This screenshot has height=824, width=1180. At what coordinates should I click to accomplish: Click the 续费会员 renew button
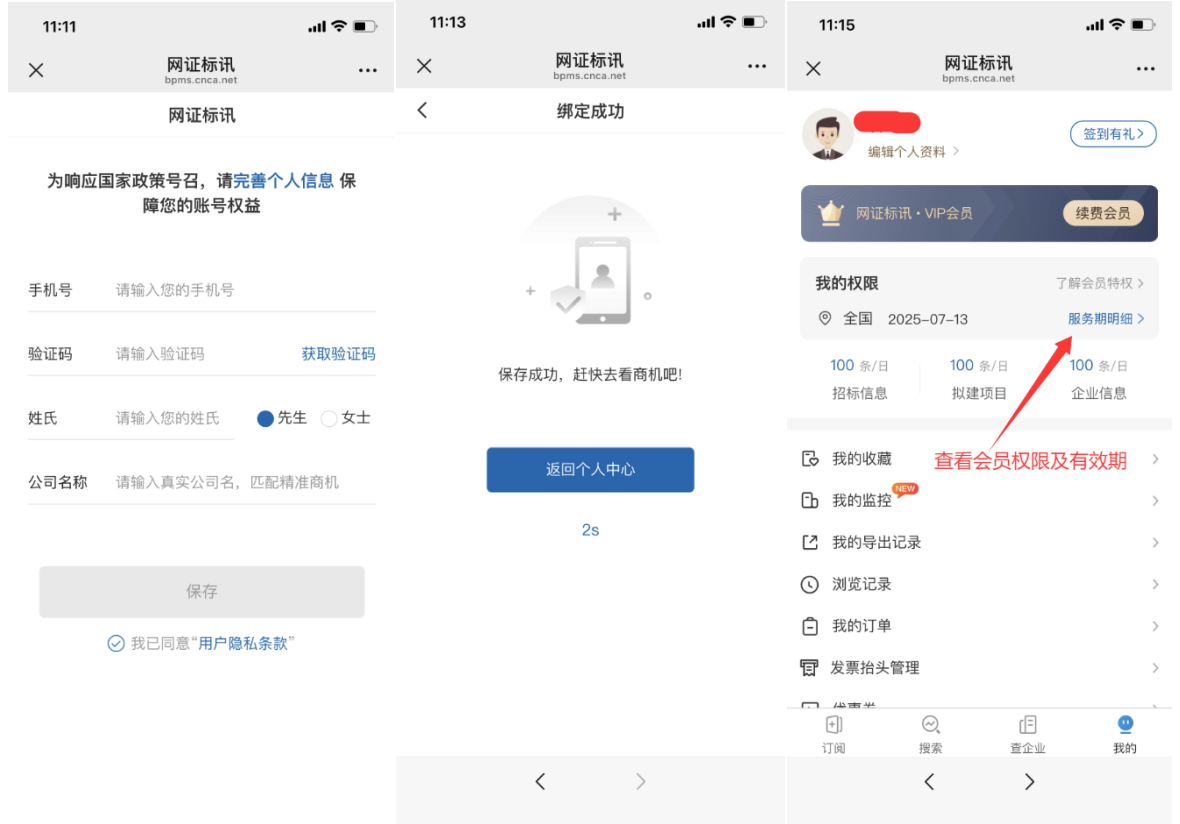[x=1102, y=213]
